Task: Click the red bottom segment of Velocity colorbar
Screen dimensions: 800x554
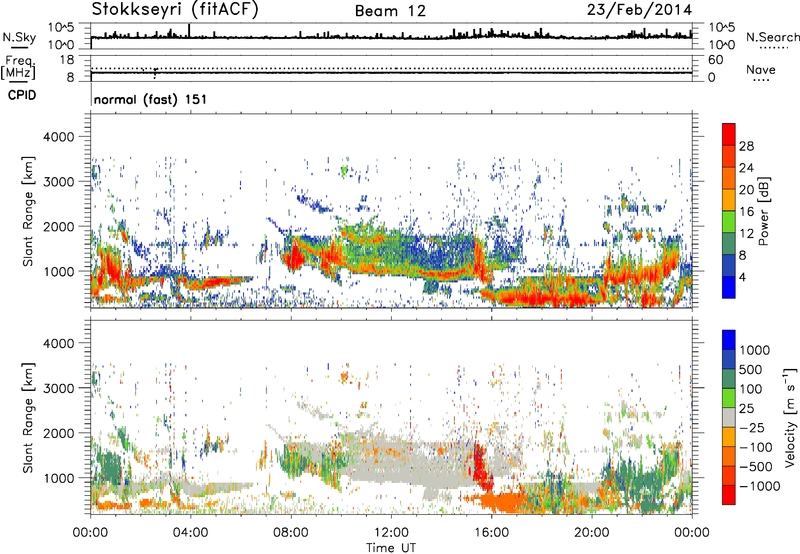Action: click(x=729, y=495)
